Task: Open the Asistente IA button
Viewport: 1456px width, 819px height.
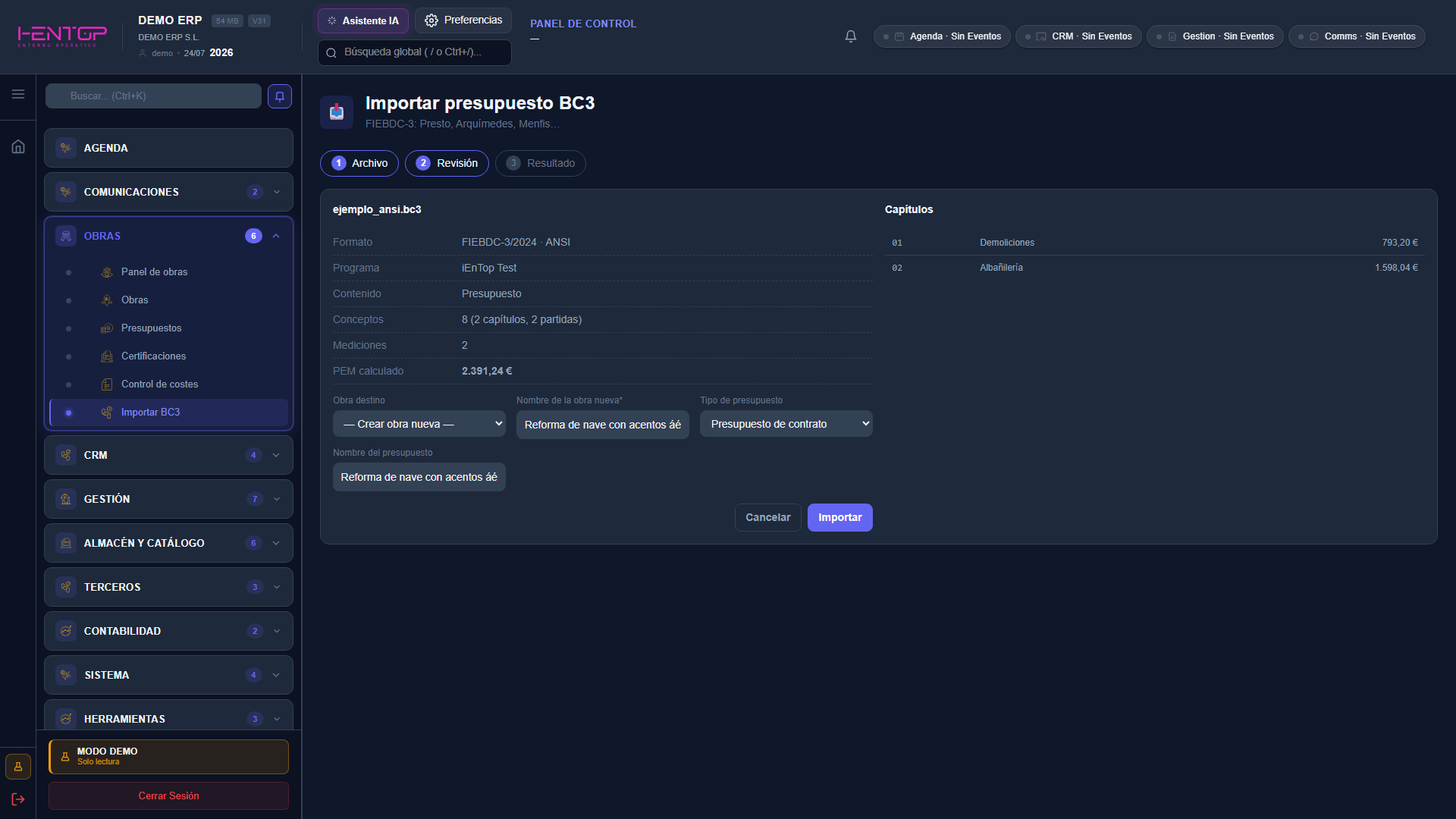Action: click(x=363, y=20)
